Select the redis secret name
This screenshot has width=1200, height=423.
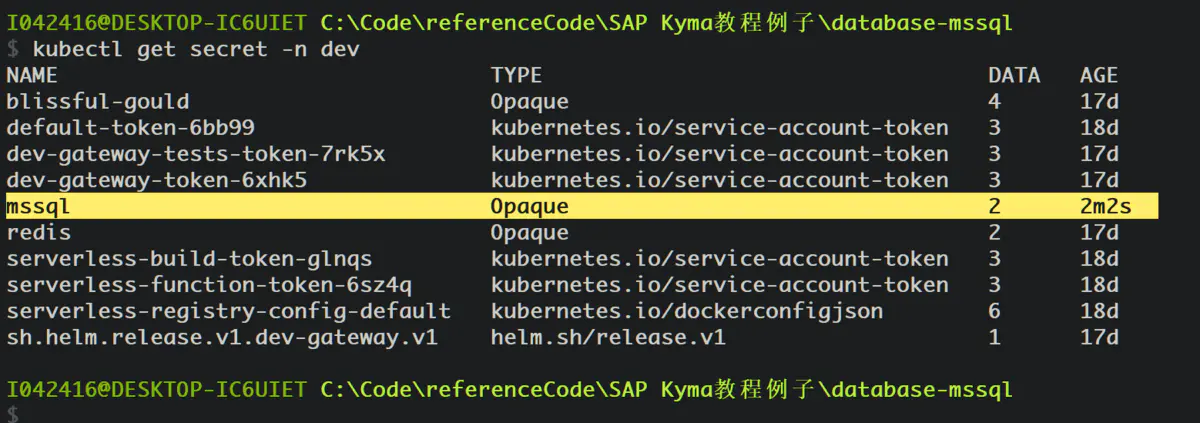tap(38, 232)
